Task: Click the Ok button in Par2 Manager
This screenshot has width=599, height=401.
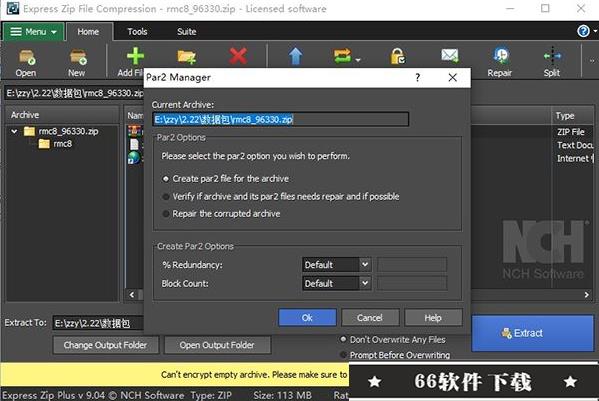Action: pyautogui.click(x=308, y=318)
